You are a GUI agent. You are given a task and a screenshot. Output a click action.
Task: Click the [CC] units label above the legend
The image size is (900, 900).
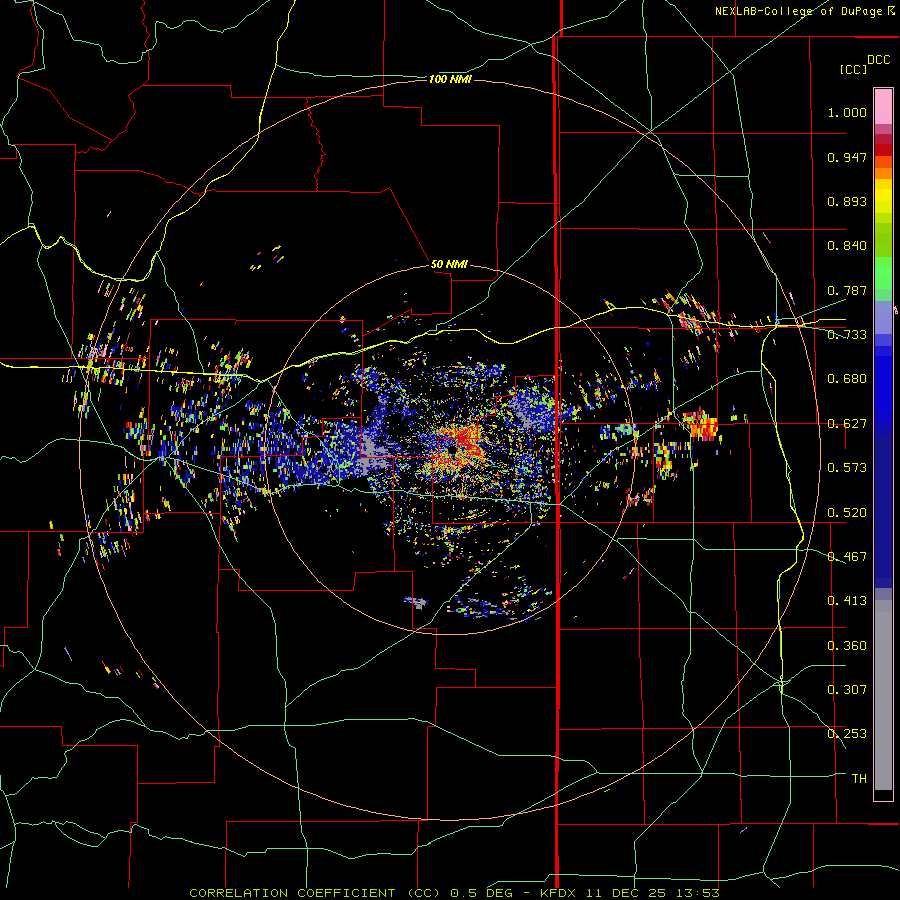853,69
